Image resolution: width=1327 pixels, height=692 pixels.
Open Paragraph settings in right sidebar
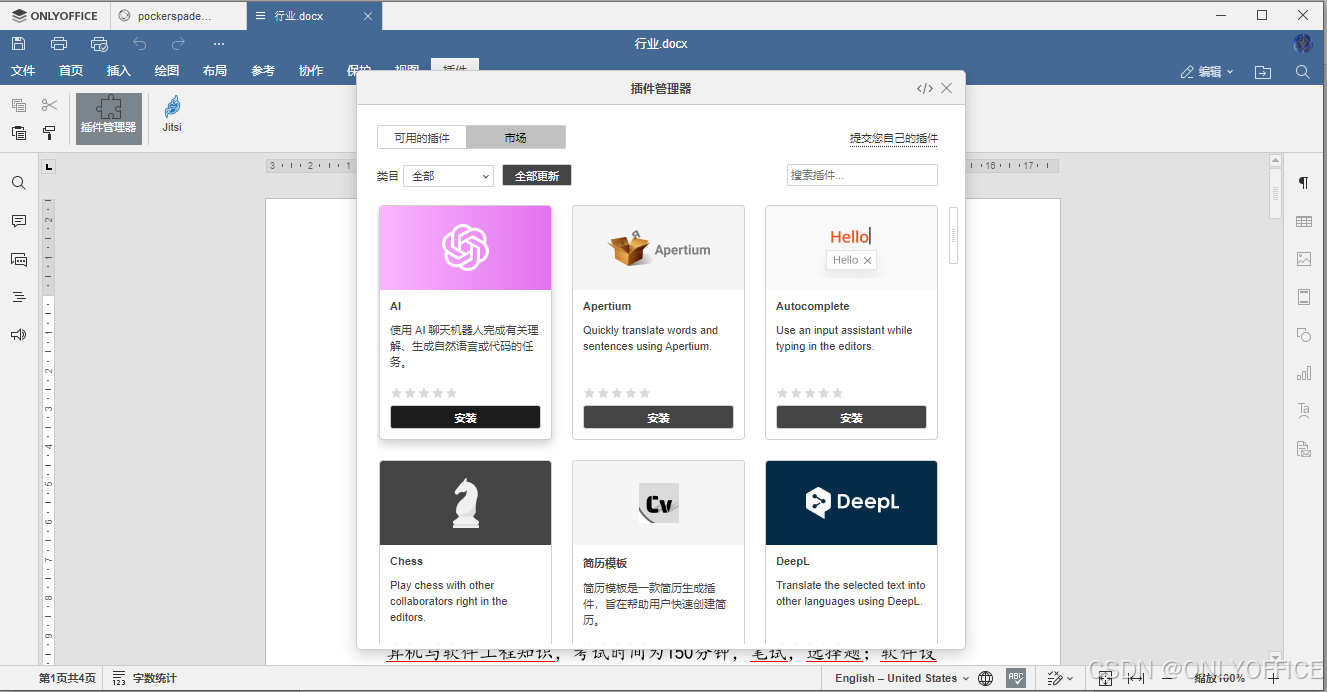click(x=1304, y=183)
